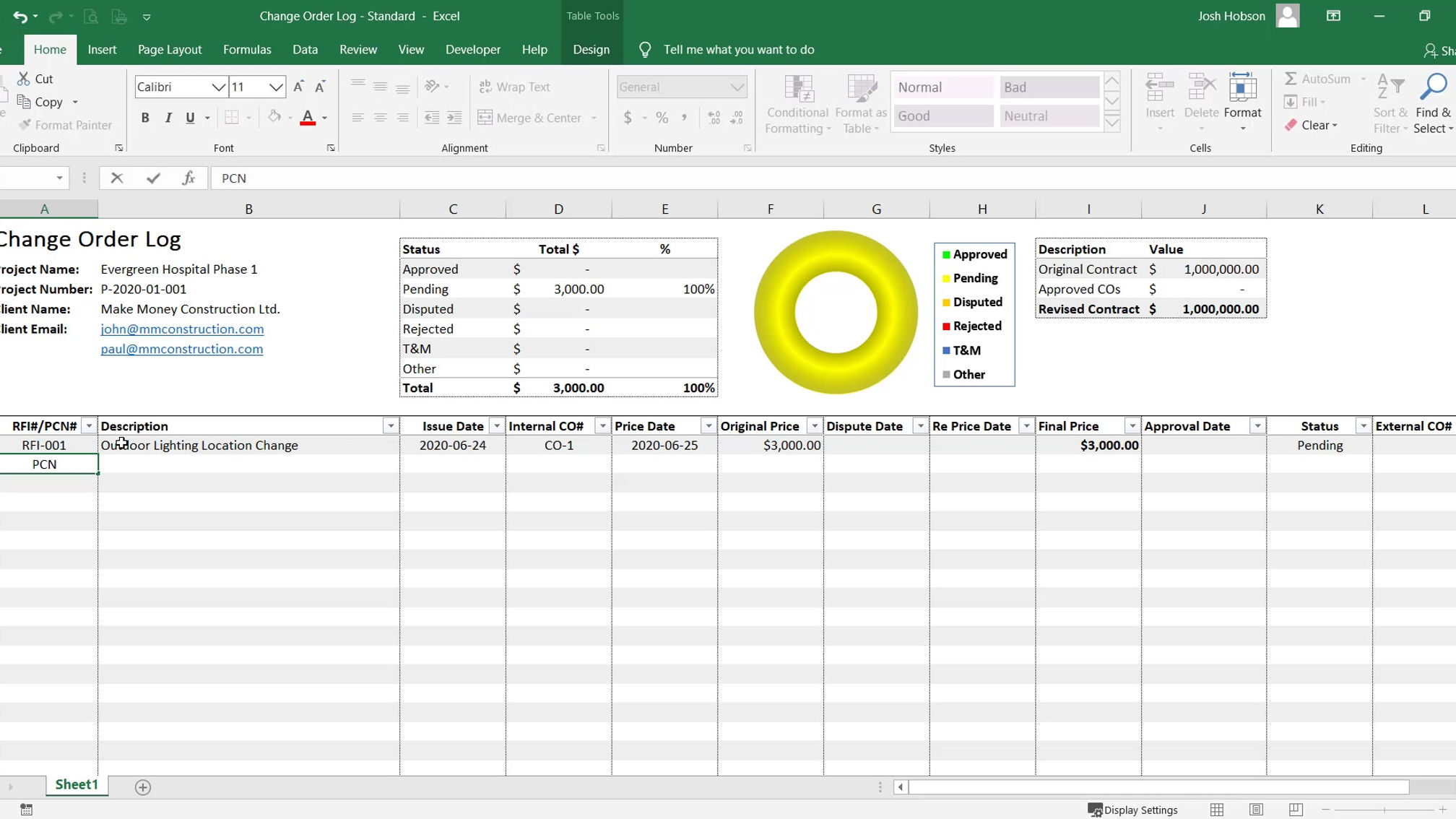
Task: Switch to Page Layout view icon
Action: [x=1257, y=810]
